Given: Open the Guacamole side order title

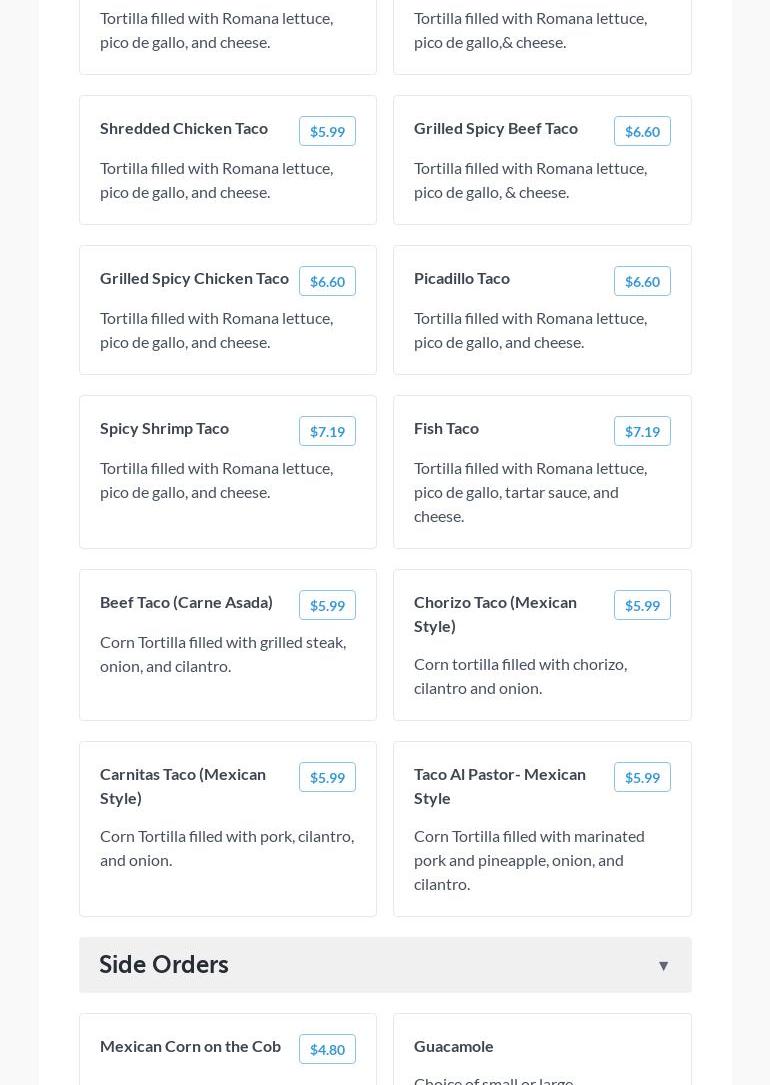Looking at the screenshot, I should [453, 1046].
